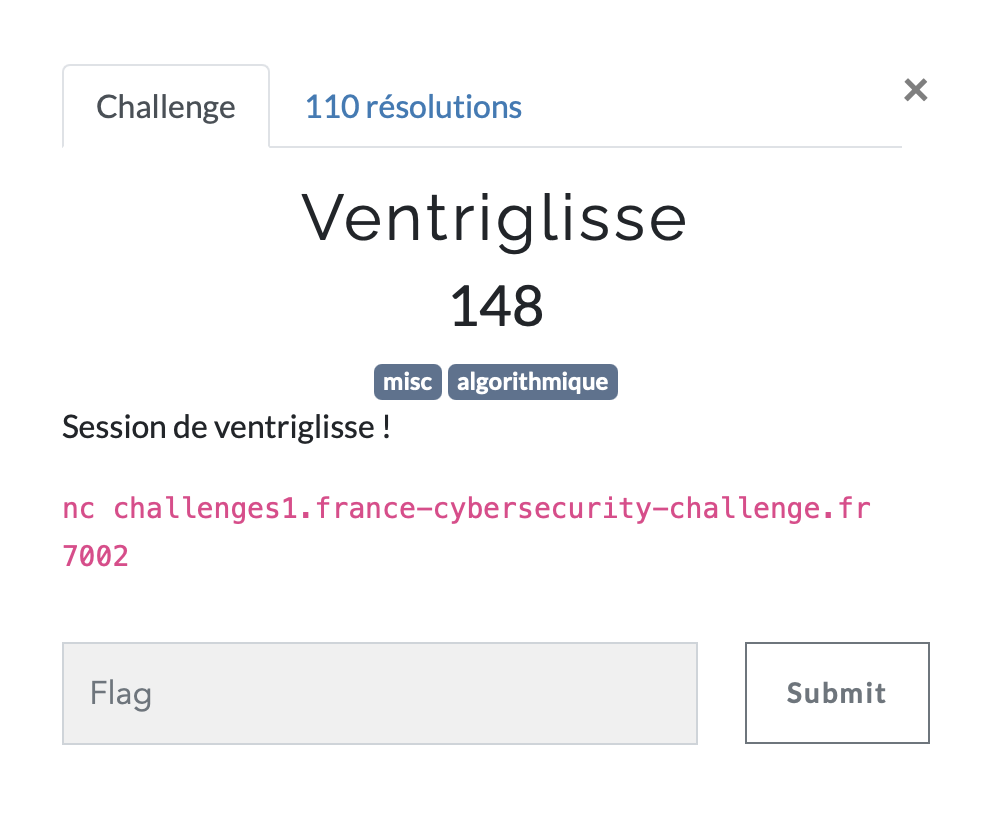Click the 'Session de ventriglisse !' description
This screenshot has width=992, height=840.
tap(226, 428)
